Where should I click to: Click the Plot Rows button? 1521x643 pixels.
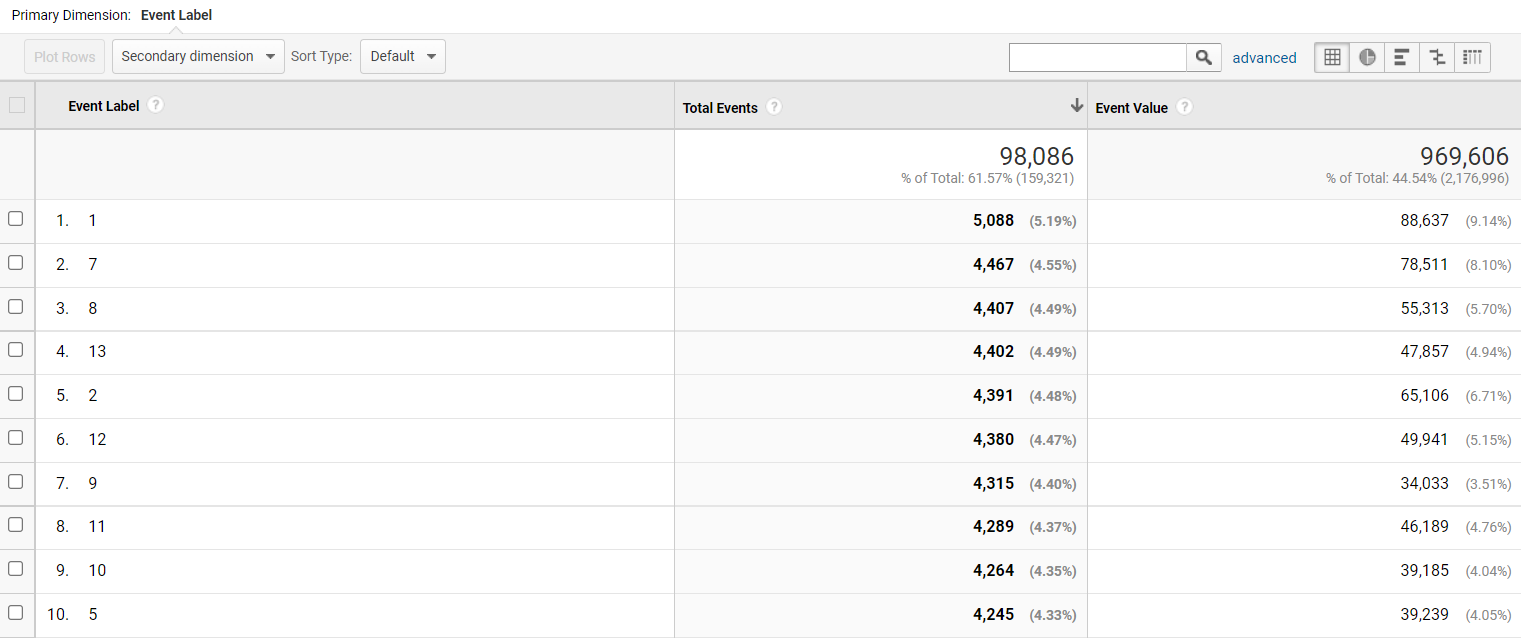pos(65,57)
